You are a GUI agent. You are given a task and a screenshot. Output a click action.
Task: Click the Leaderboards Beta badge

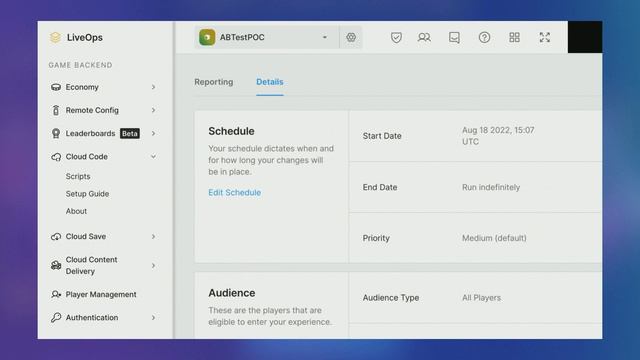[130, 133]
